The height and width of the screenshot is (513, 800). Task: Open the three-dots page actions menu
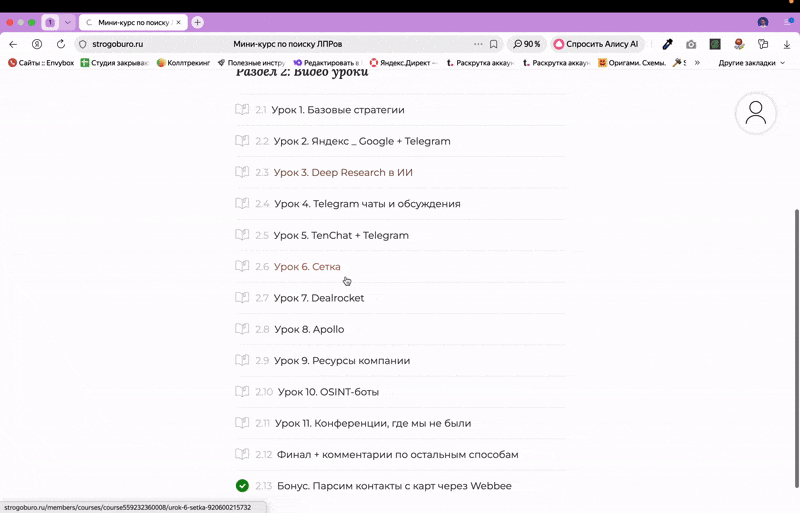(x=478, y=44)
